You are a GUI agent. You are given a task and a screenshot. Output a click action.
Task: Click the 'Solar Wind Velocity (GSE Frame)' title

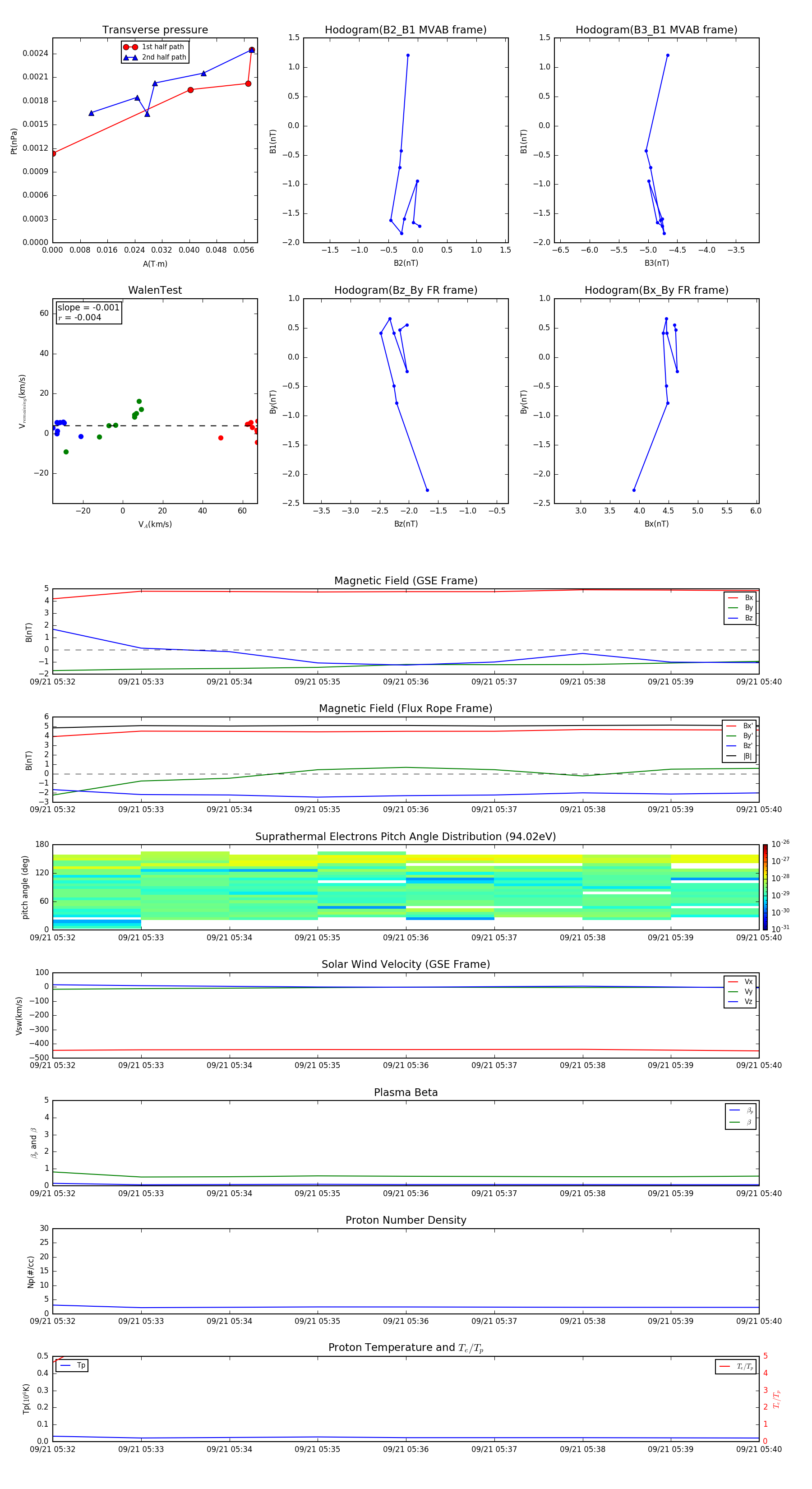(406, 965)
